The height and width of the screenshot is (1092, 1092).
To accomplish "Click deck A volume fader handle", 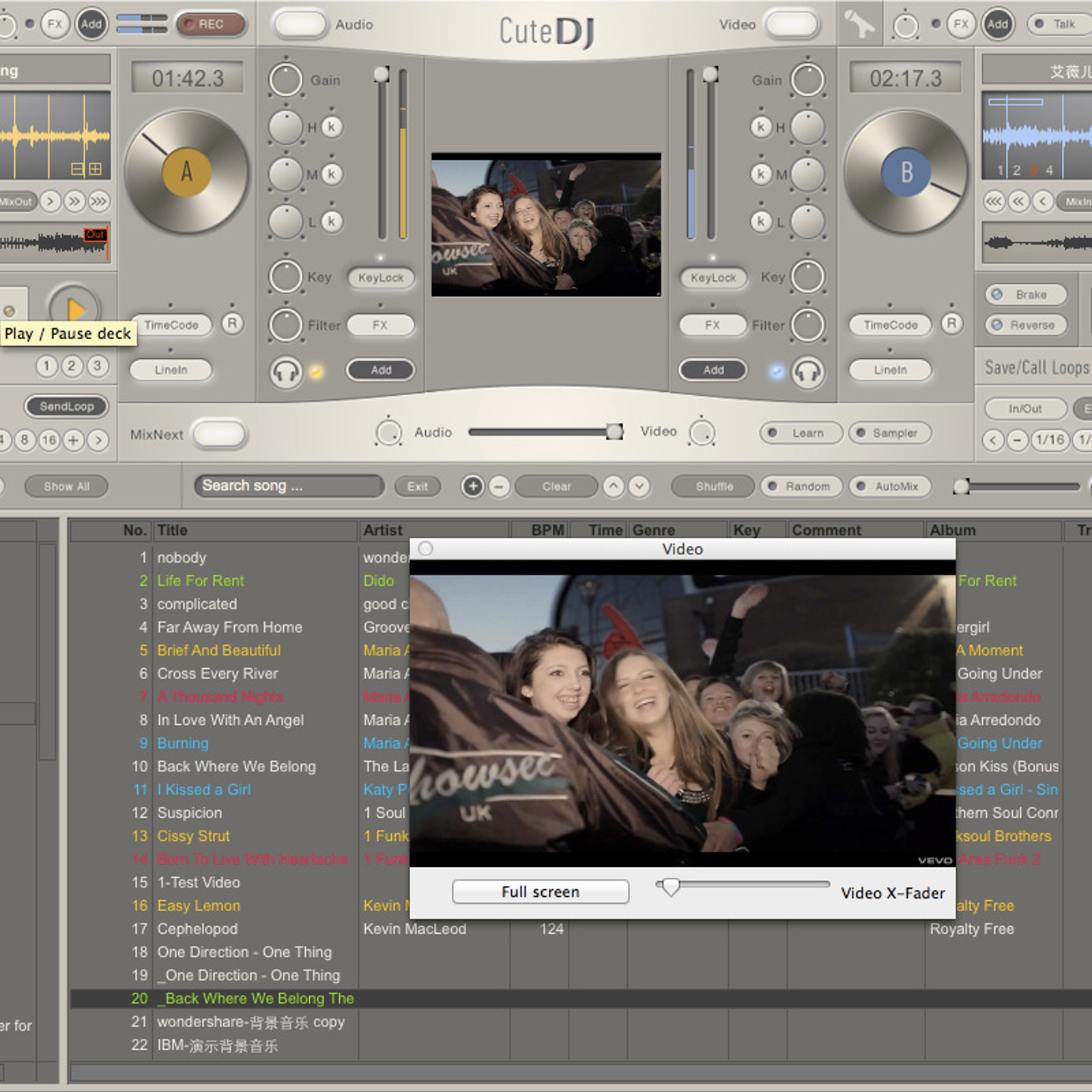I will click(x=382, y=74).
